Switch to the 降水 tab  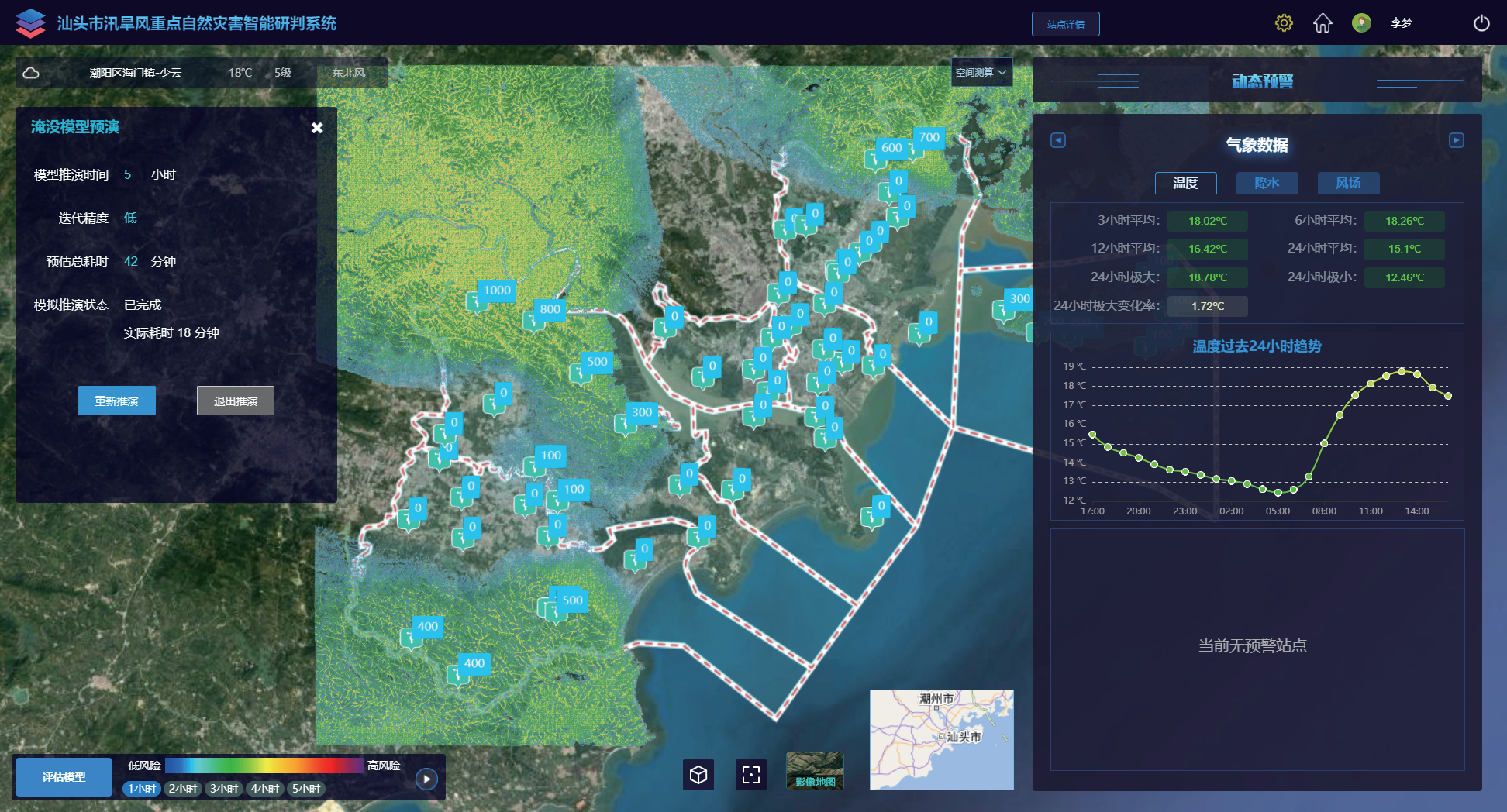click(x=1267, y=183)
